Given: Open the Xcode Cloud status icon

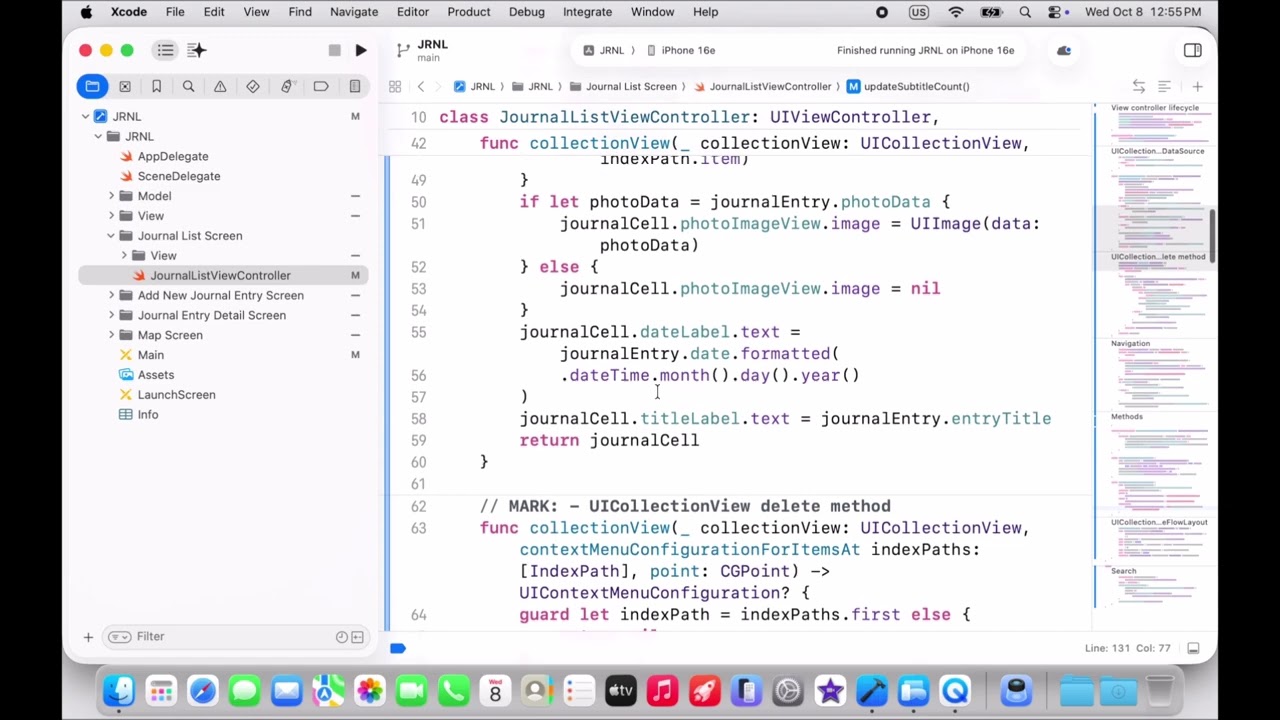Looking at the screenshot, I should point(1064,50).
